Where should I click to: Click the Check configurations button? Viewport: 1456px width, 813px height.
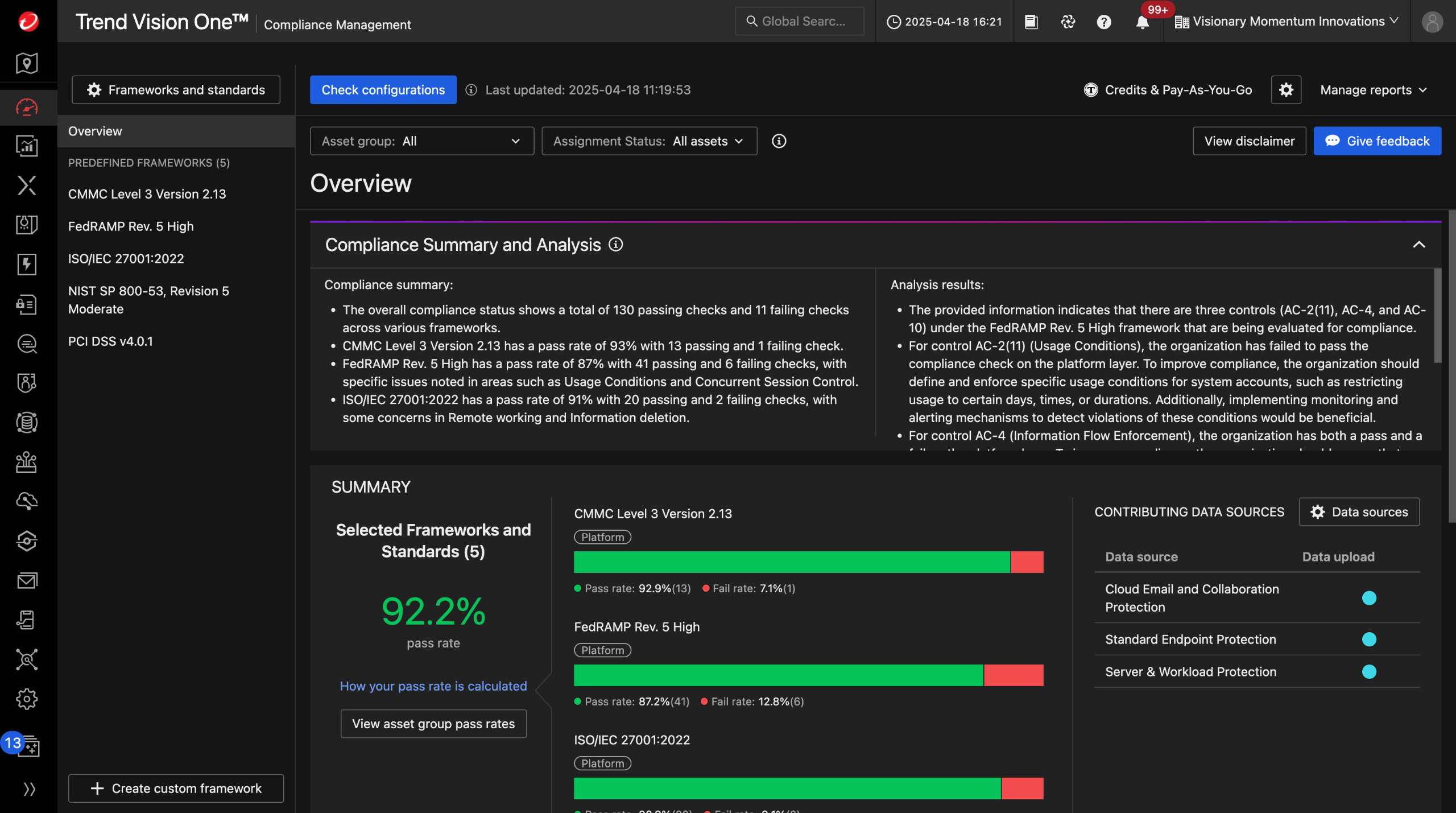click(x=383, y=90)
